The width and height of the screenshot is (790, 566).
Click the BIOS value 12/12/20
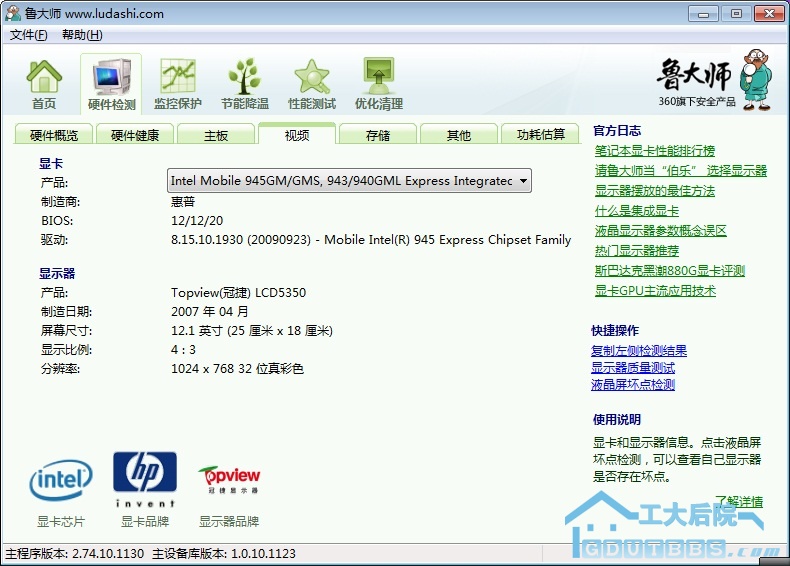(197, 220)
